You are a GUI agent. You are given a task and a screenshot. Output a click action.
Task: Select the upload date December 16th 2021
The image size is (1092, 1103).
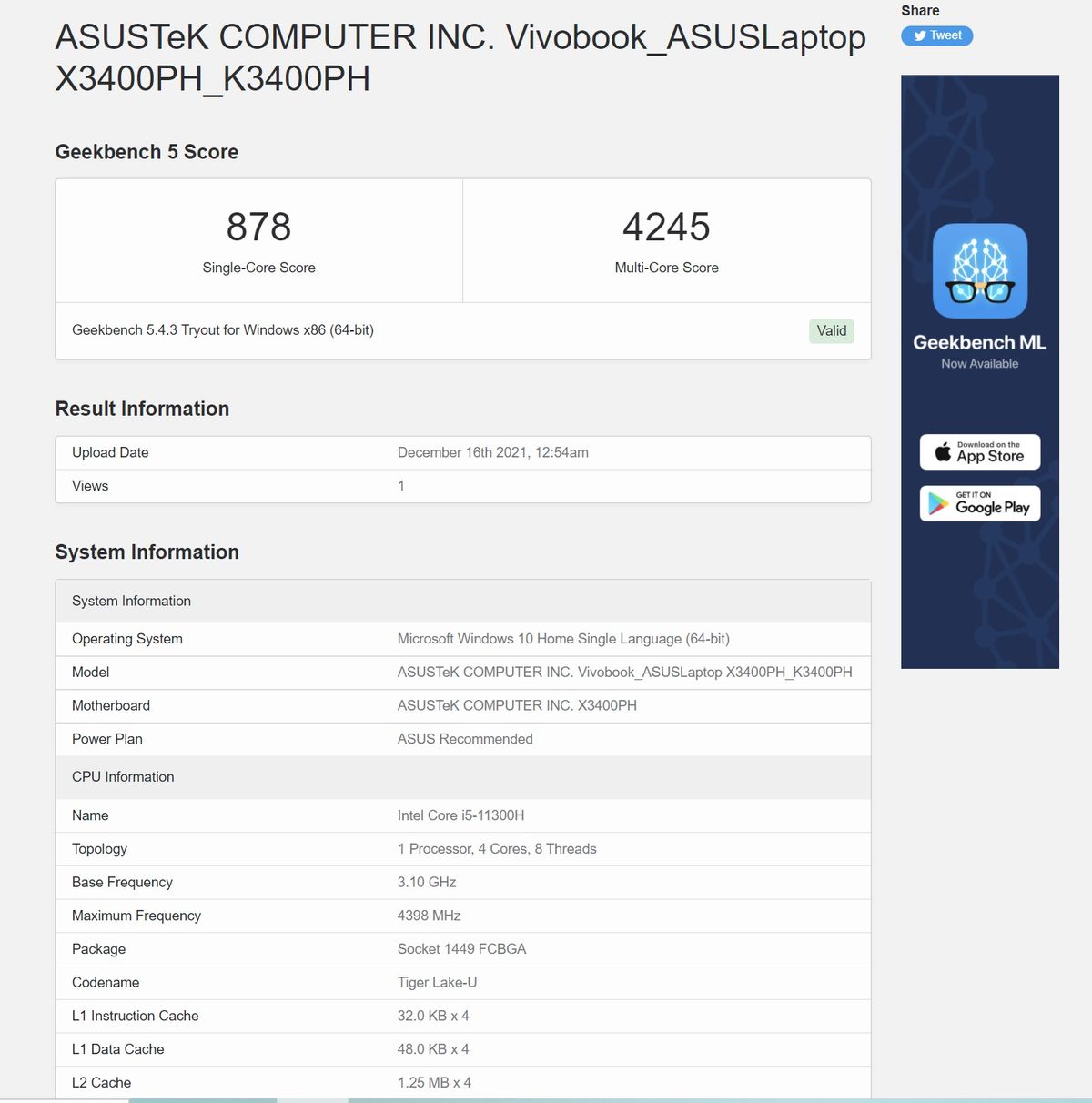(493, 452)
